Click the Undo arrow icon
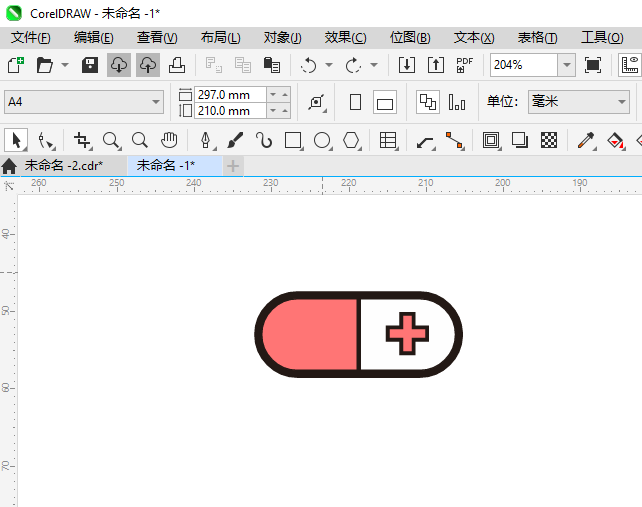Image resolution: width=642 pixels, height=507 pixels. pyautogui.click(x=309, y=65)
